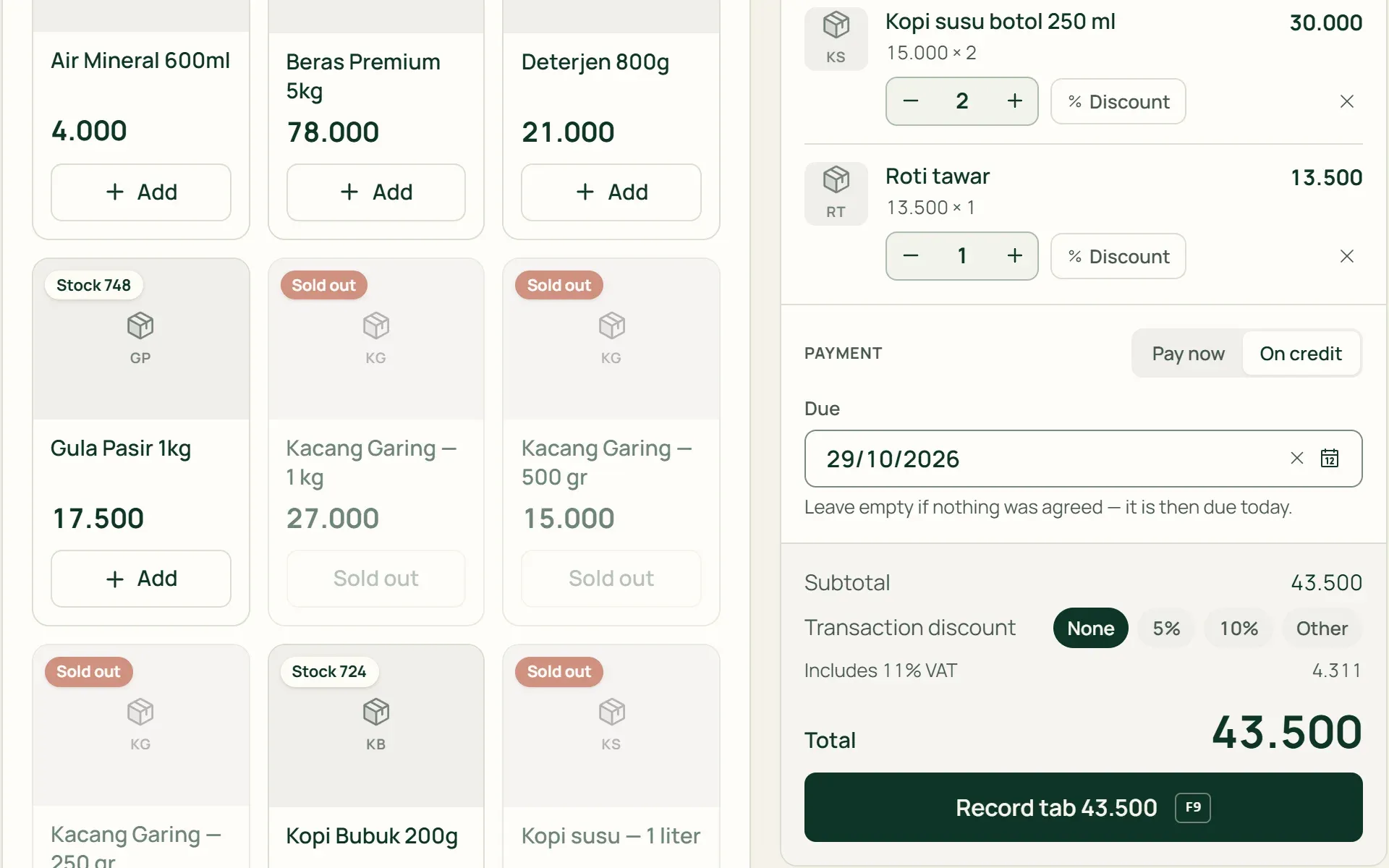1389x868 pixels.
Task: Apply discount to Kopi susu botol item
Action: coord(1118,101)
